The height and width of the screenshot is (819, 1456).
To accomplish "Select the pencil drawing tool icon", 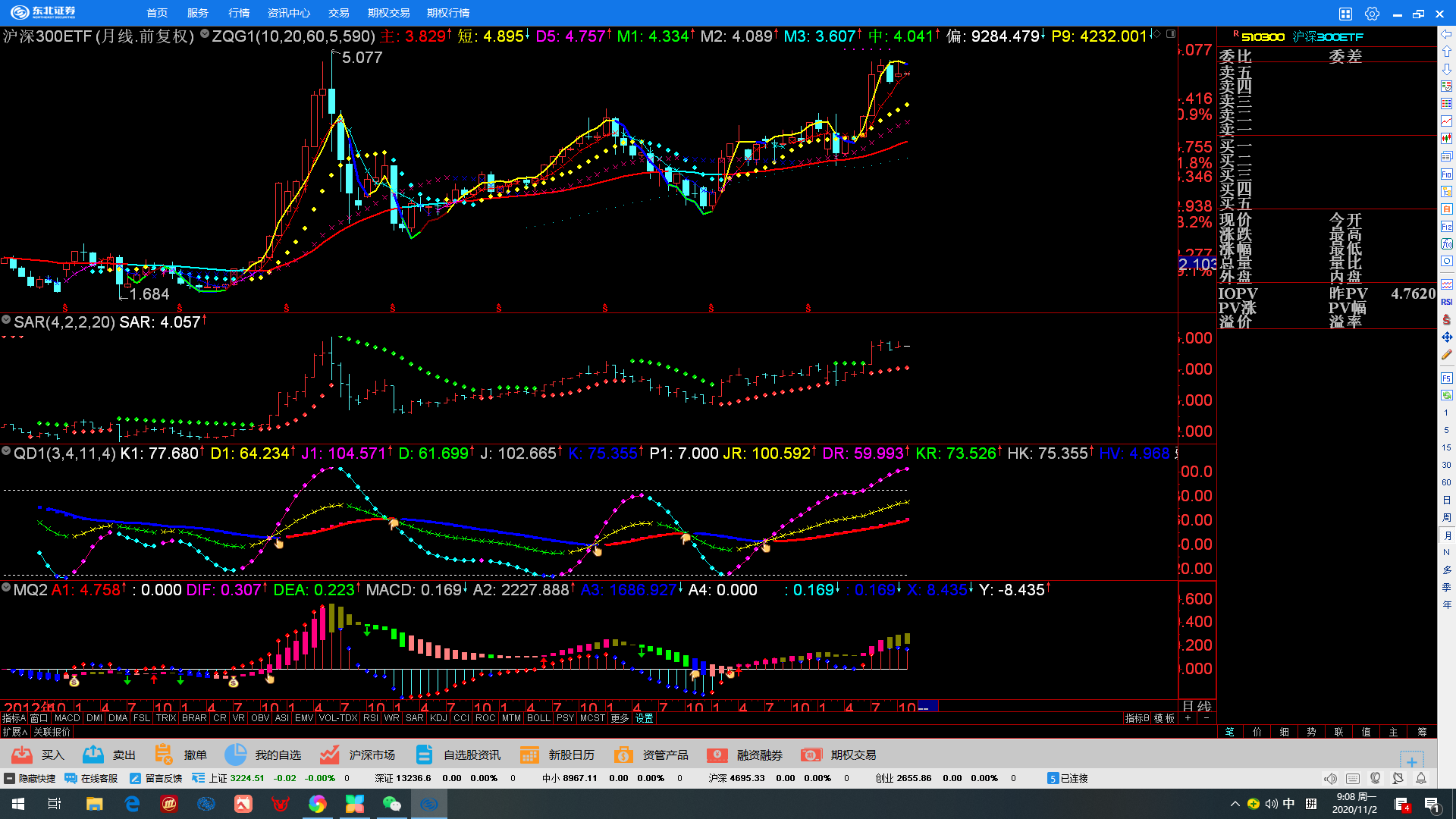I will [1447, 355].
